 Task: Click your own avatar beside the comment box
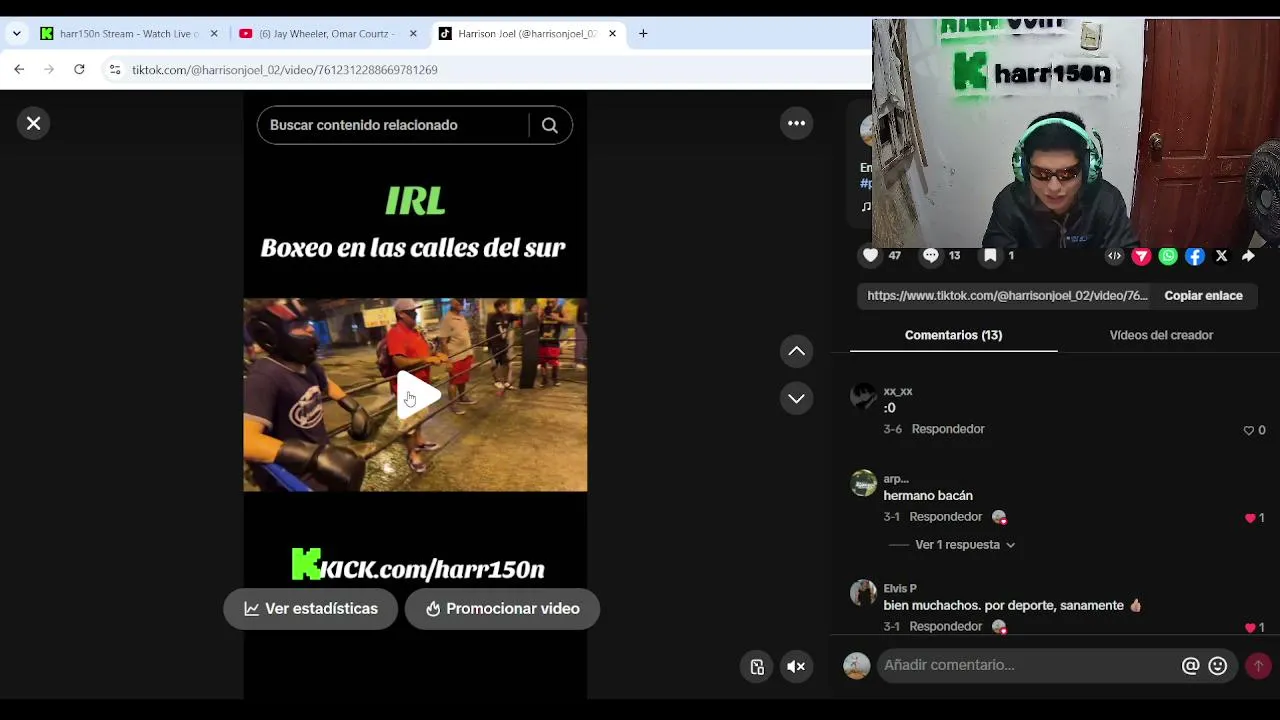(857, 666)
